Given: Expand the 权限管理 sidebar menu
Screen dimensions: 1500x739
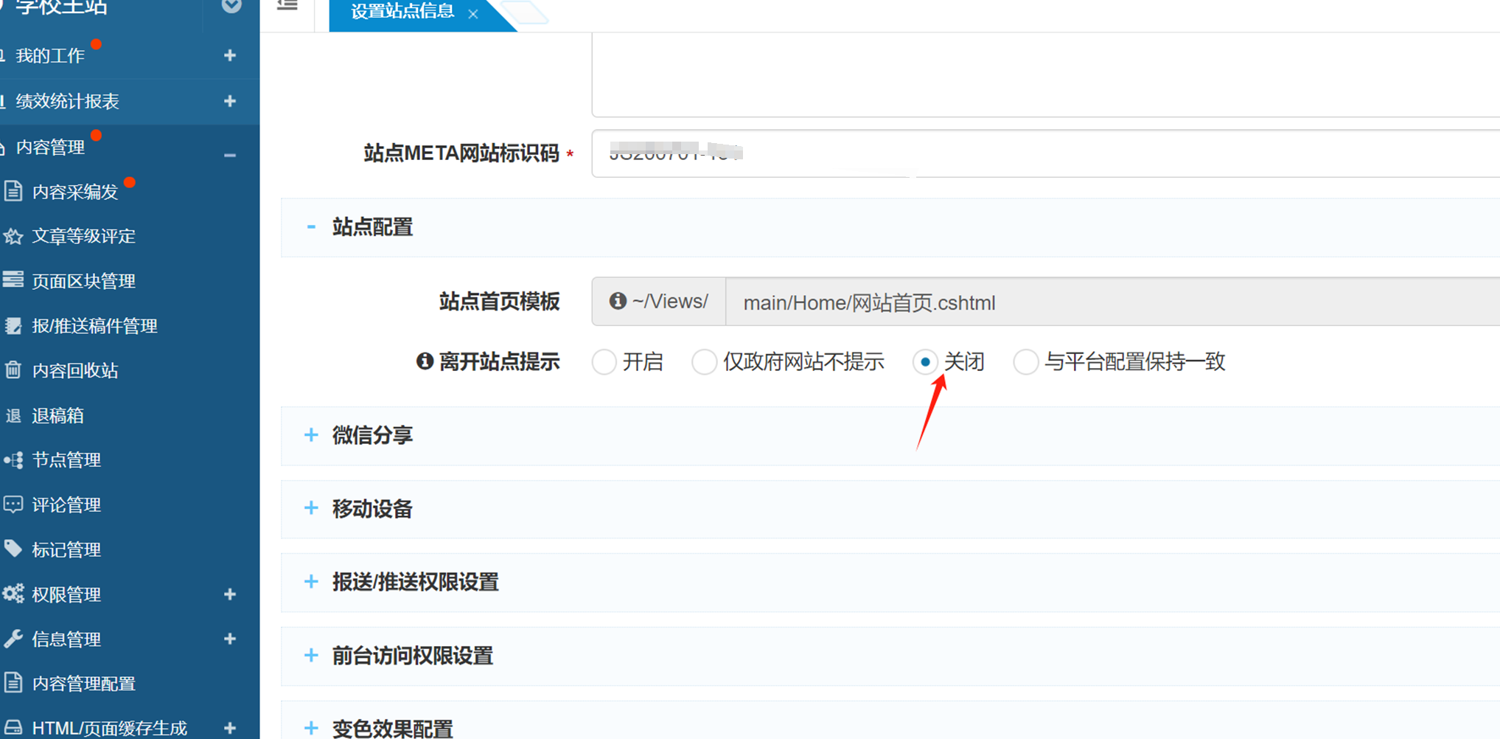Looking at the screenshot, I should (229, 594).
